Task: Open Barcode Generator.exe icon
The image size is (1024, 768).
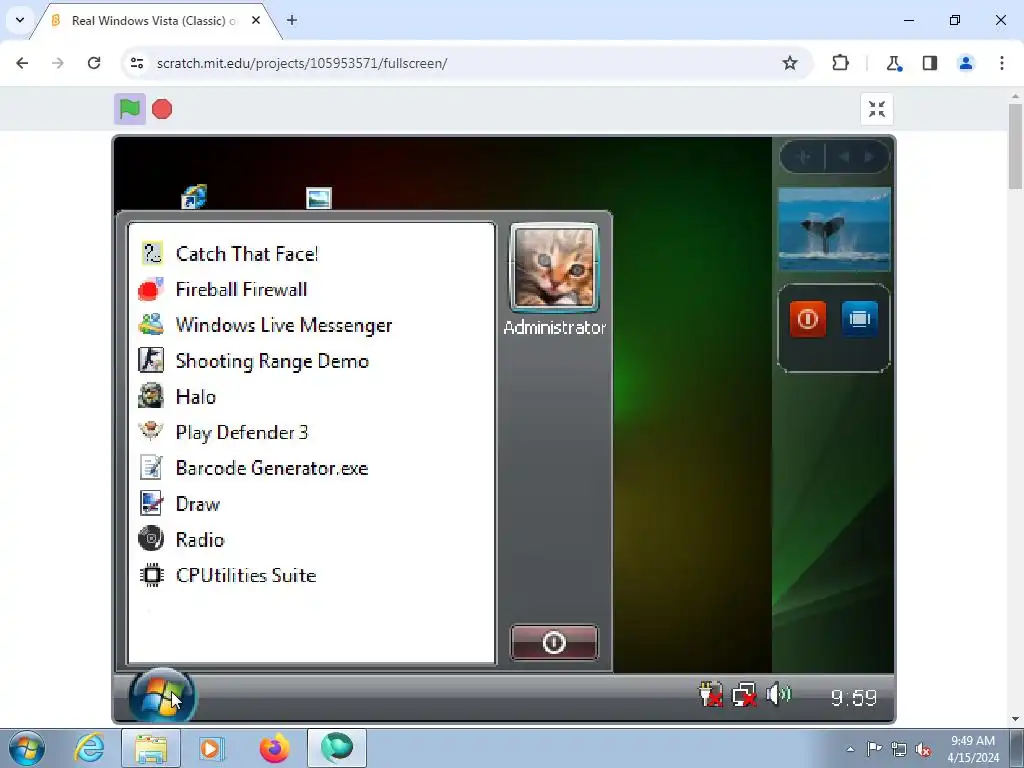Action: [x=151, y=468]
